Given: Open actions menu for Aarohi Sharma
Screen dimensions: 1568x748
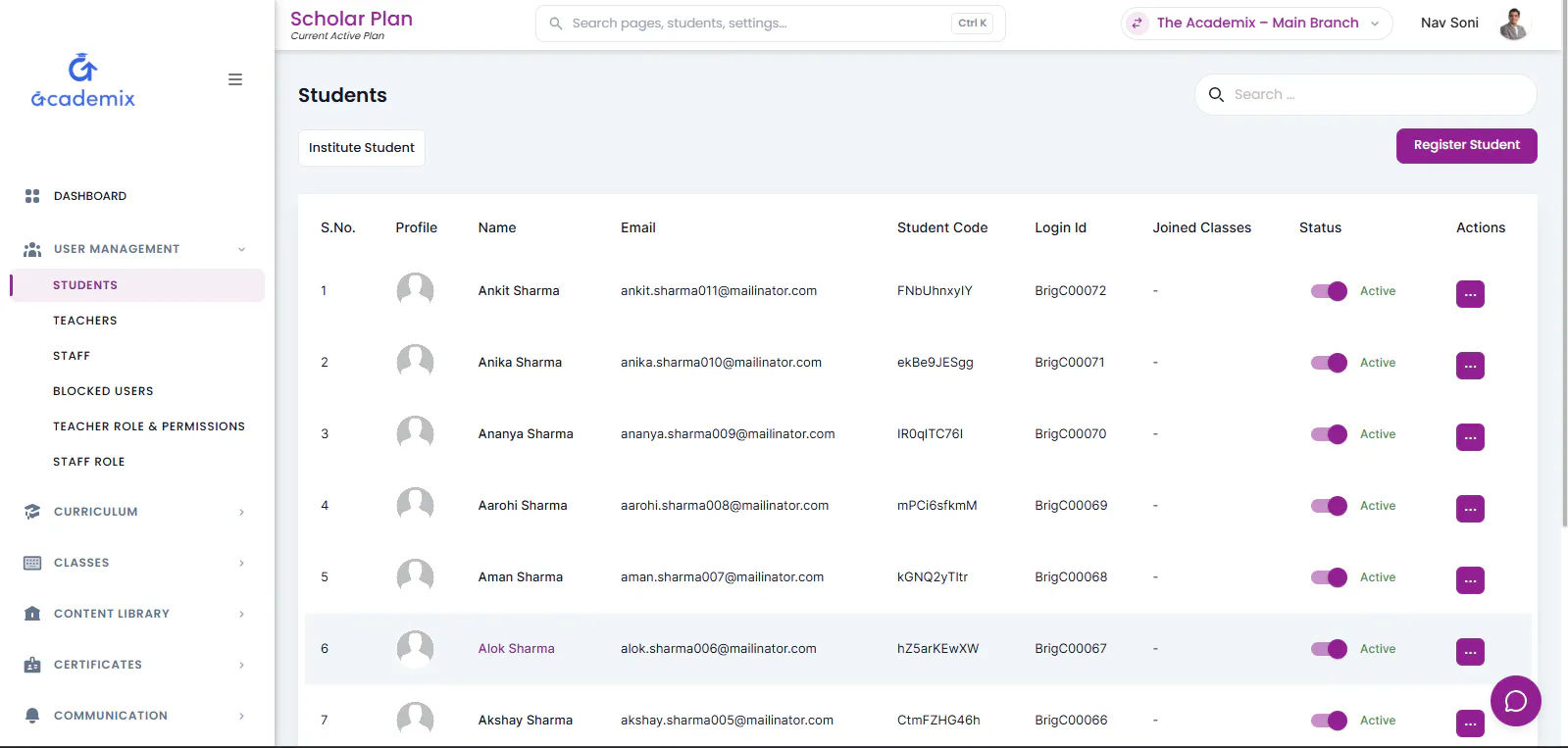Looking at the screenshot, I should (1470, 509).
